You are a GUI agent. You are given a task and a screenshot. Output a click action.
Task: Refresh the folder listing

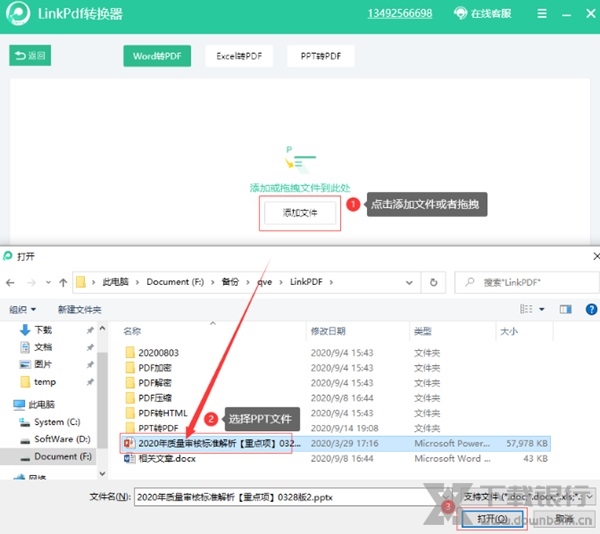coord(434,282)
